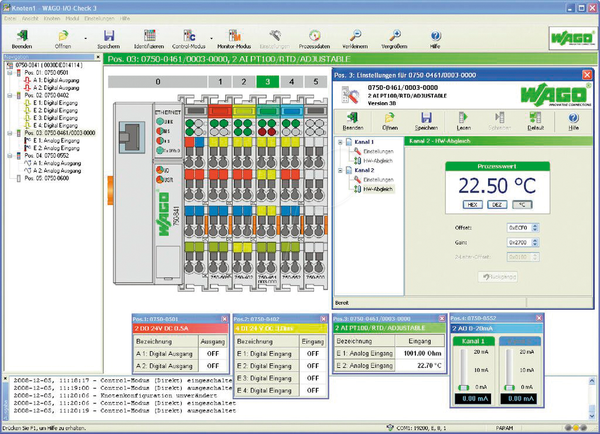
Task: Show process value in DEZ format
Action: coord(497,205)
